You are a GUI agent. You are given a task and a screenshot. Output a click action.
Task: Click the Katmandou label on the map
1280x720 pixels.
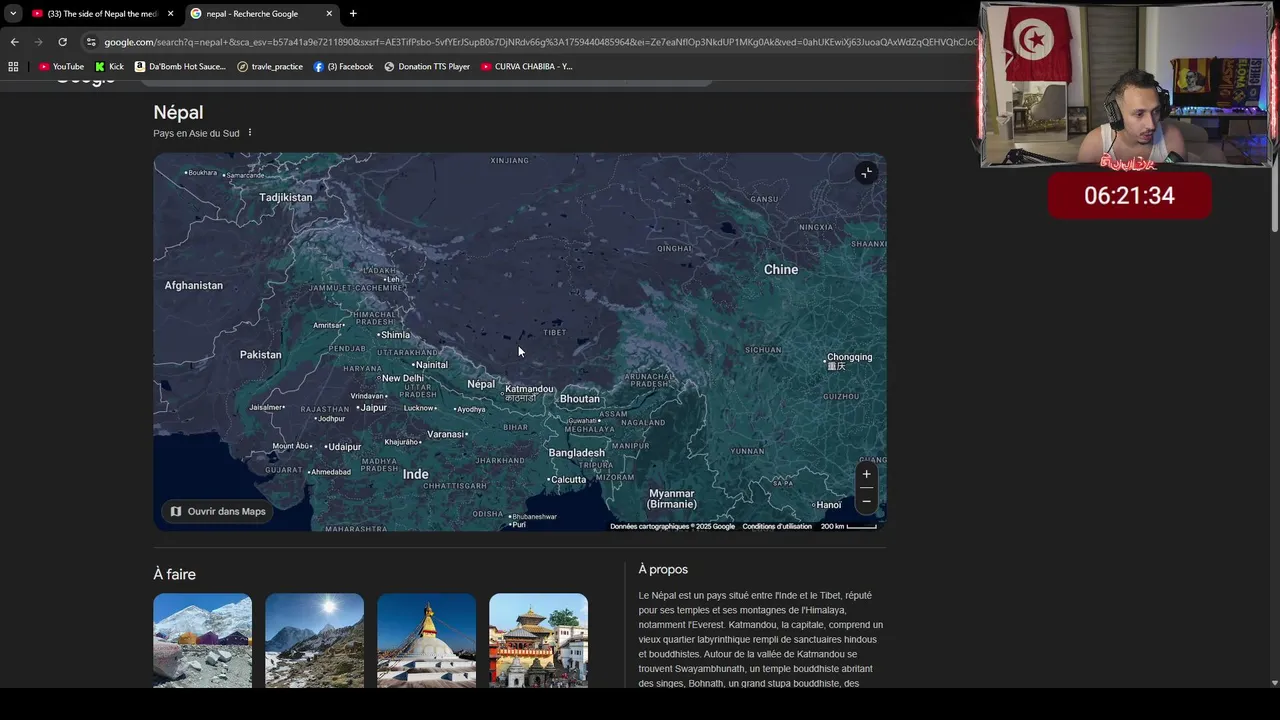pyautogui.click(x=529, y=389)
